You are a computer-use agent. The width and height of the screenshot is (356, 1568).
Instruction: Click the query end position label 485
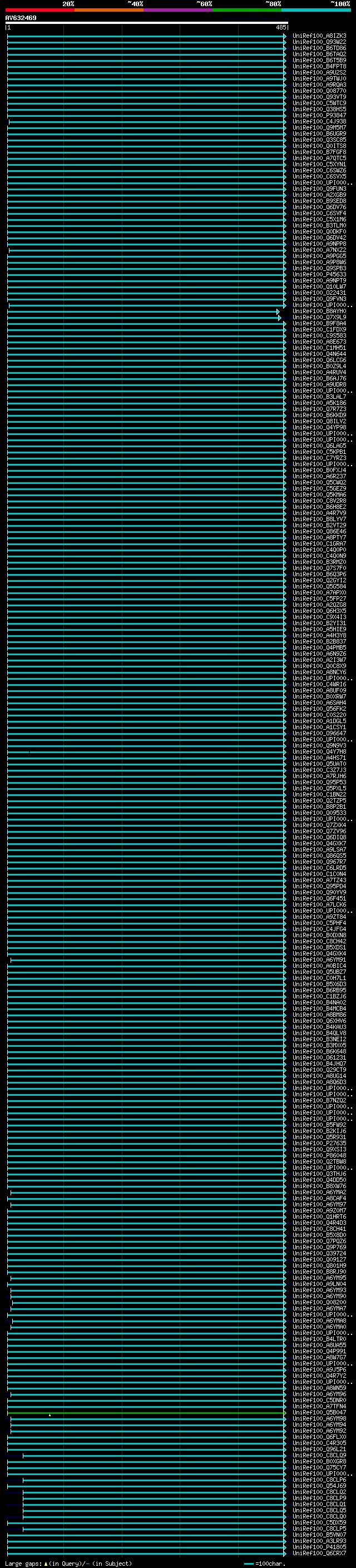coord(280,27)
